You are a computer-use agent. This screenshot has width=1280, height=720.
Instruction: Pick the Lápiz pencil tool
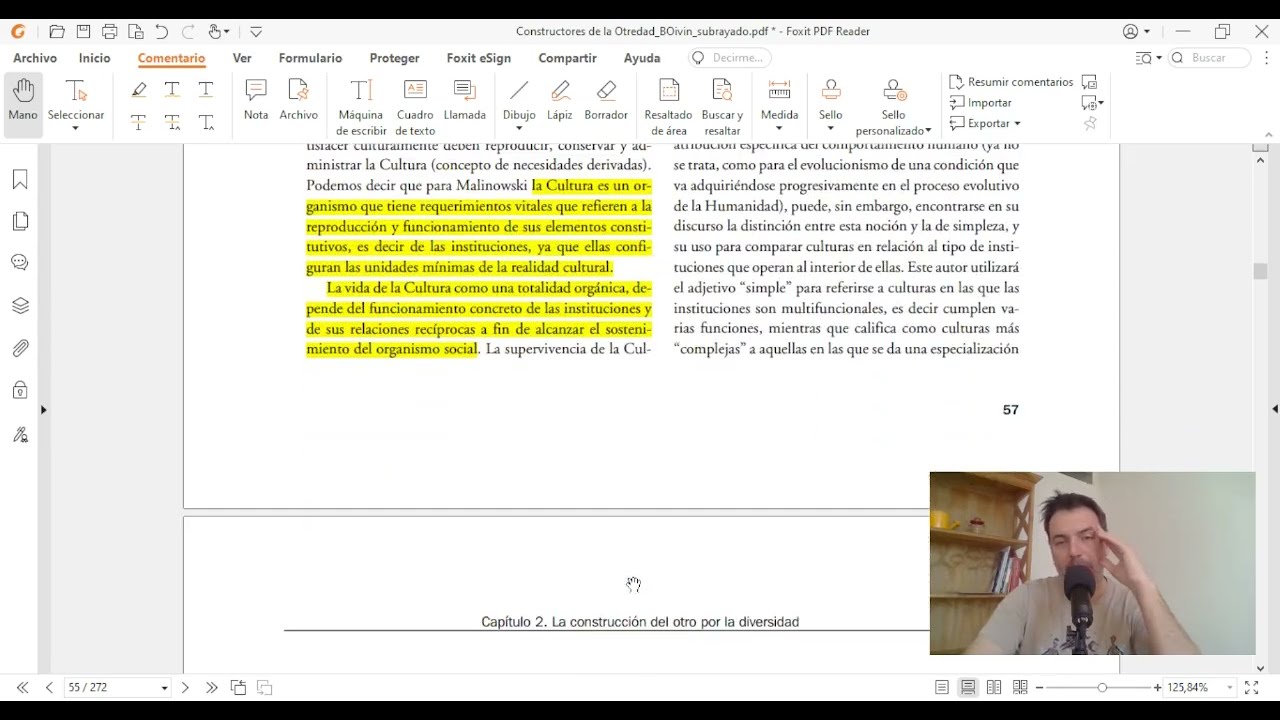tap(560, 100)
